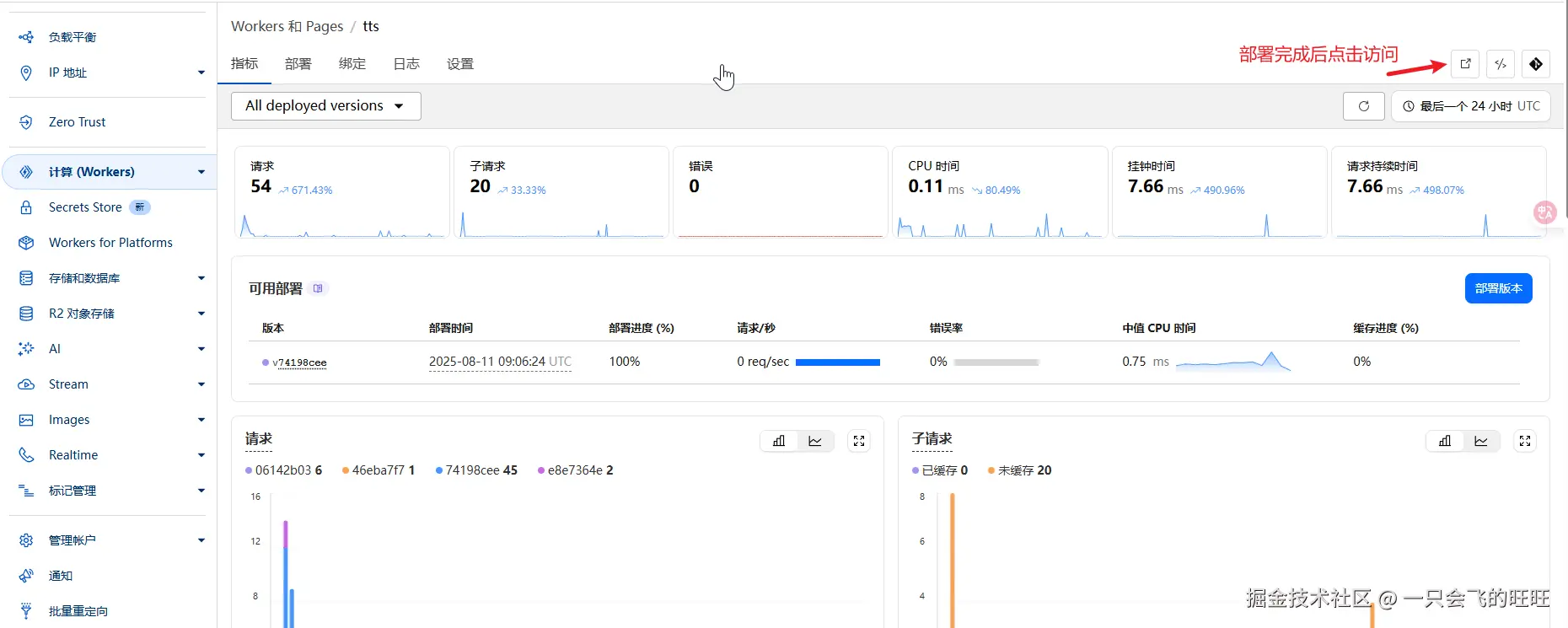Click the CPU 时间 0.11 ms card
This screenshot has width=1568, height=628.
(x=1000, y=192)
